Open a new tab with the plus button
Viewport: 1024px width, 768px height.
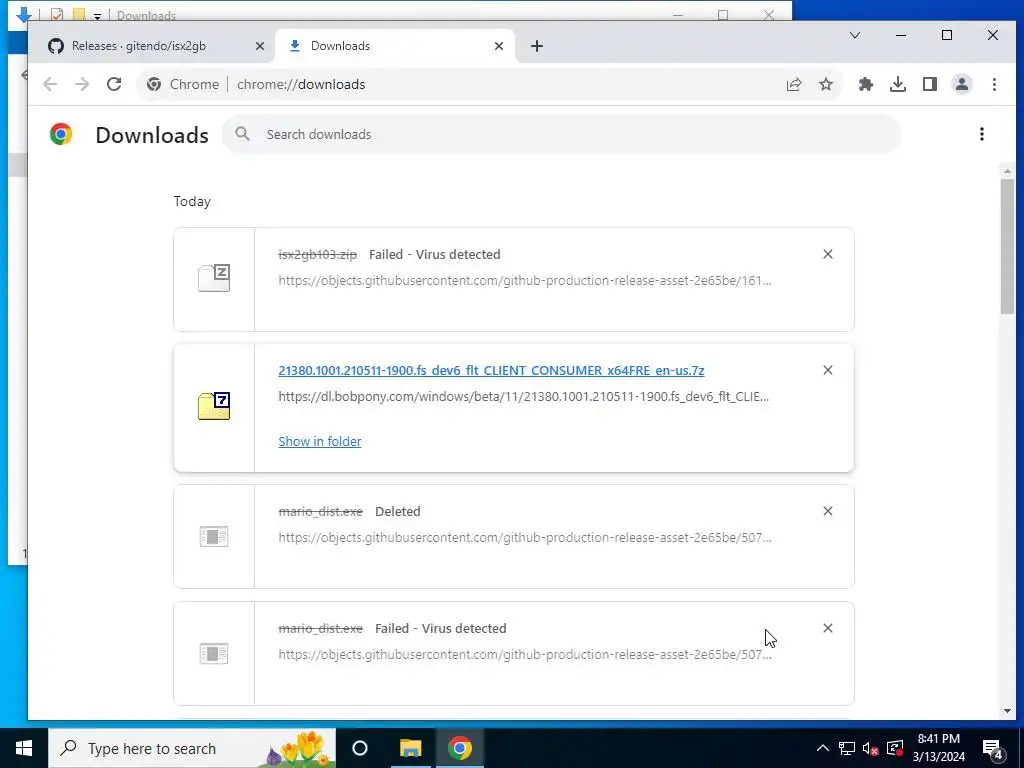point(537,46)
